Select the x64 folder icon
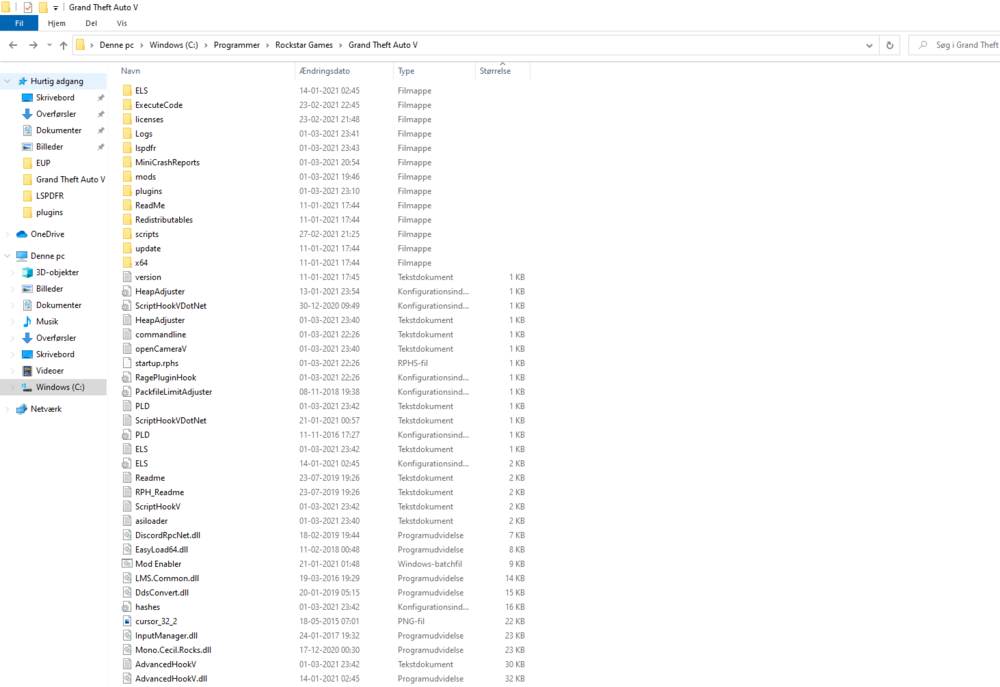The image size is (1000, 687). coord(127,263)
